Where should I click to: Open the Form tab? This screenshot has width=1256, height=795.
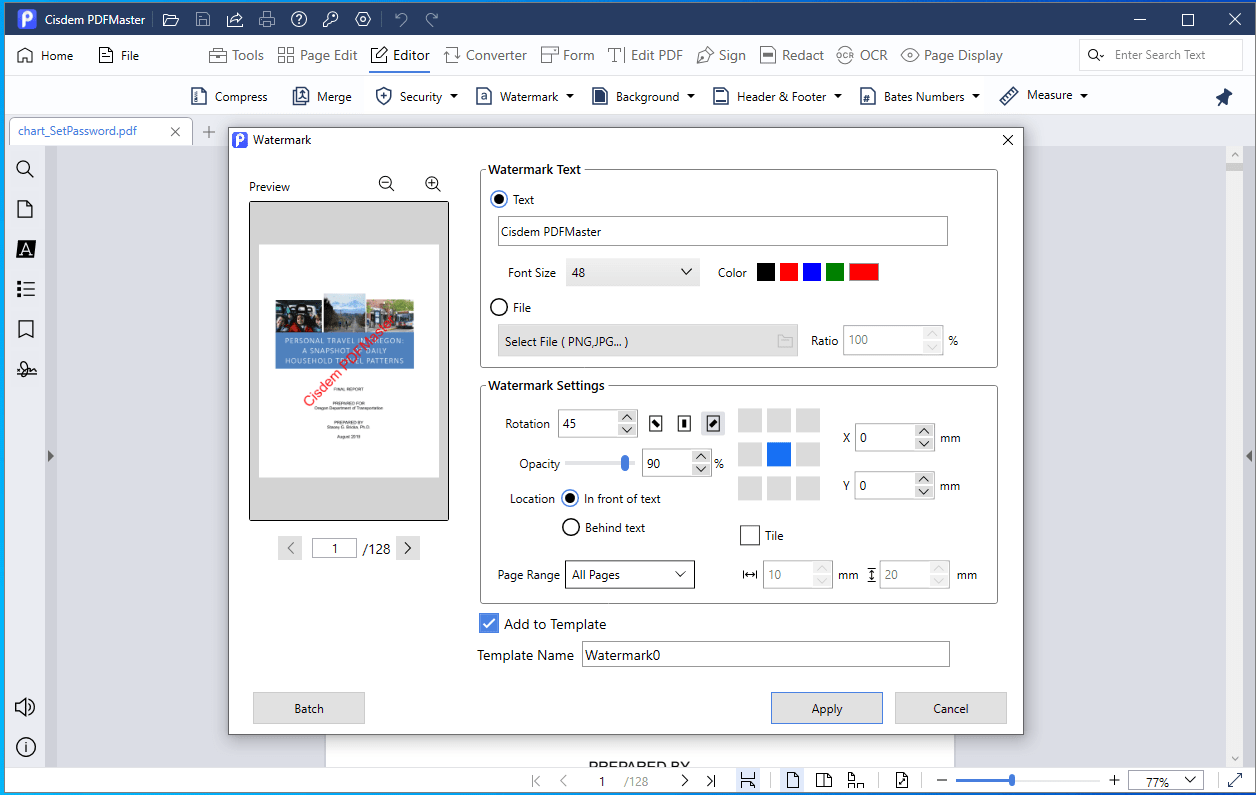pyautogui.click(x=567, y=56)
